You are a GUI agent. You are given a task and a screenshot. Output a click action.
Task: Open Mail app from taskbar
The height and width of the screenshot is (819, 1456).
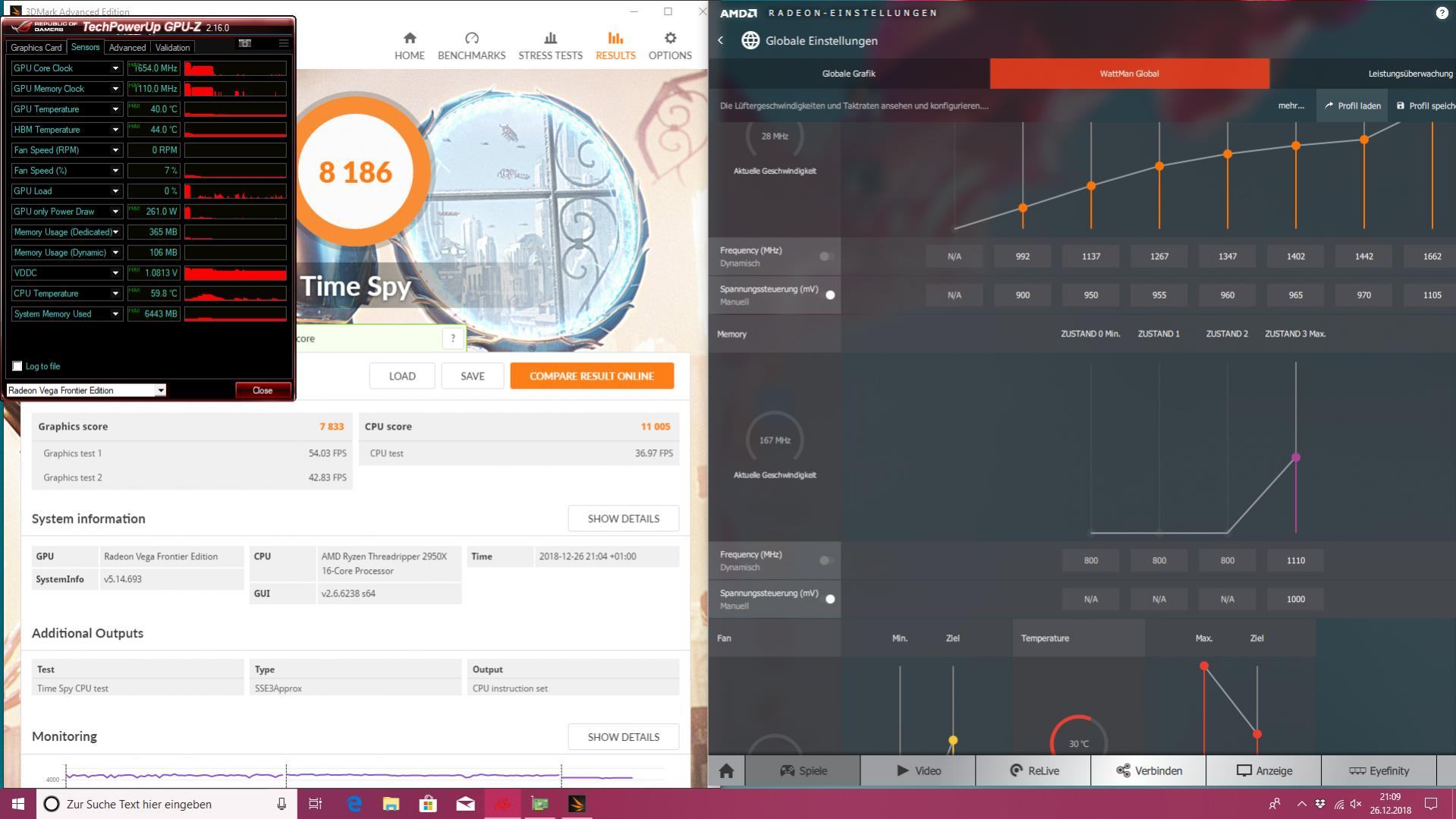click(x=465, y=804)
